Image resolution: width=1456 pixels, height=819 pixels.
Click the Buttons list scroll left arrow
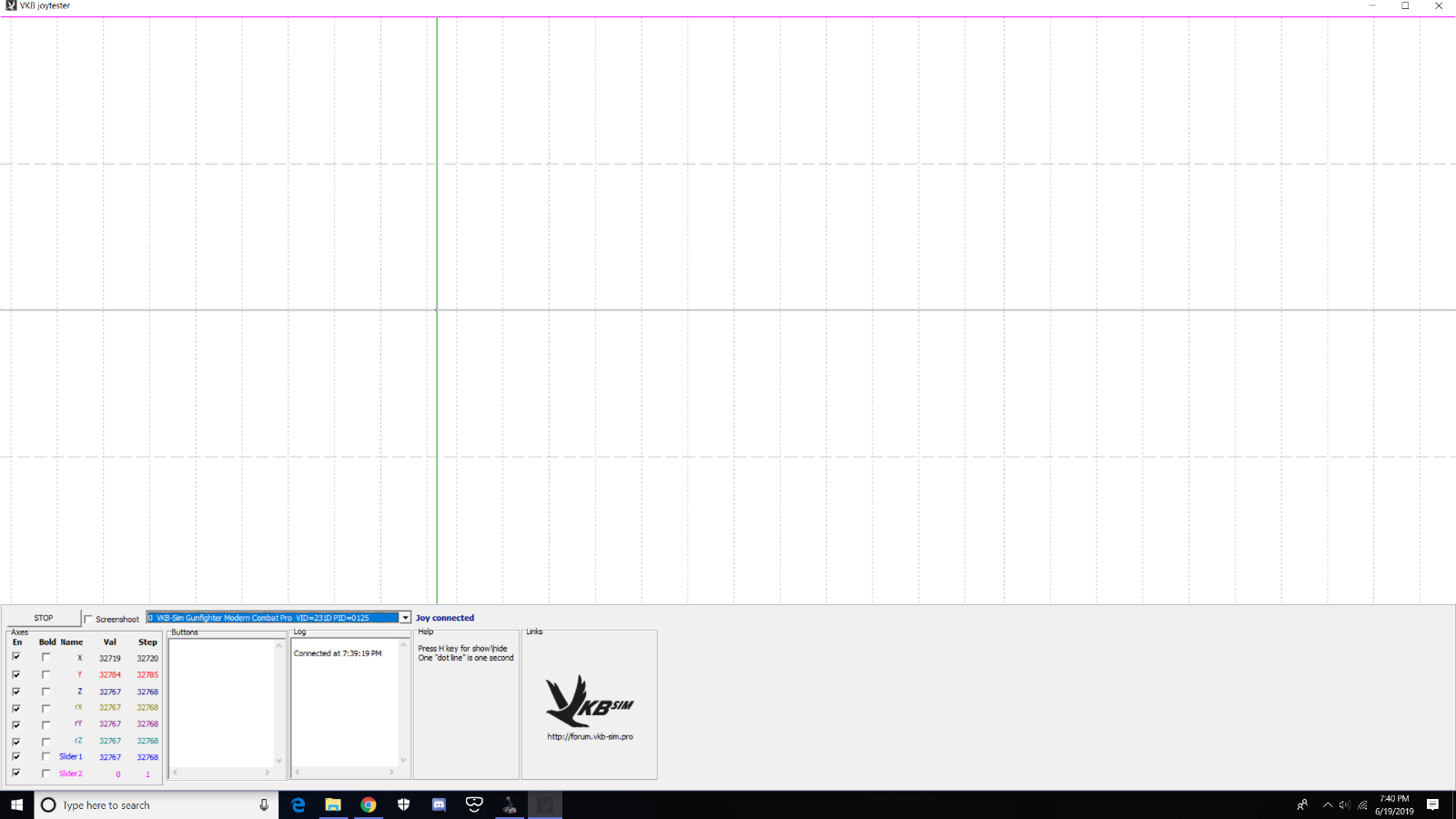(x=176, y=773)
